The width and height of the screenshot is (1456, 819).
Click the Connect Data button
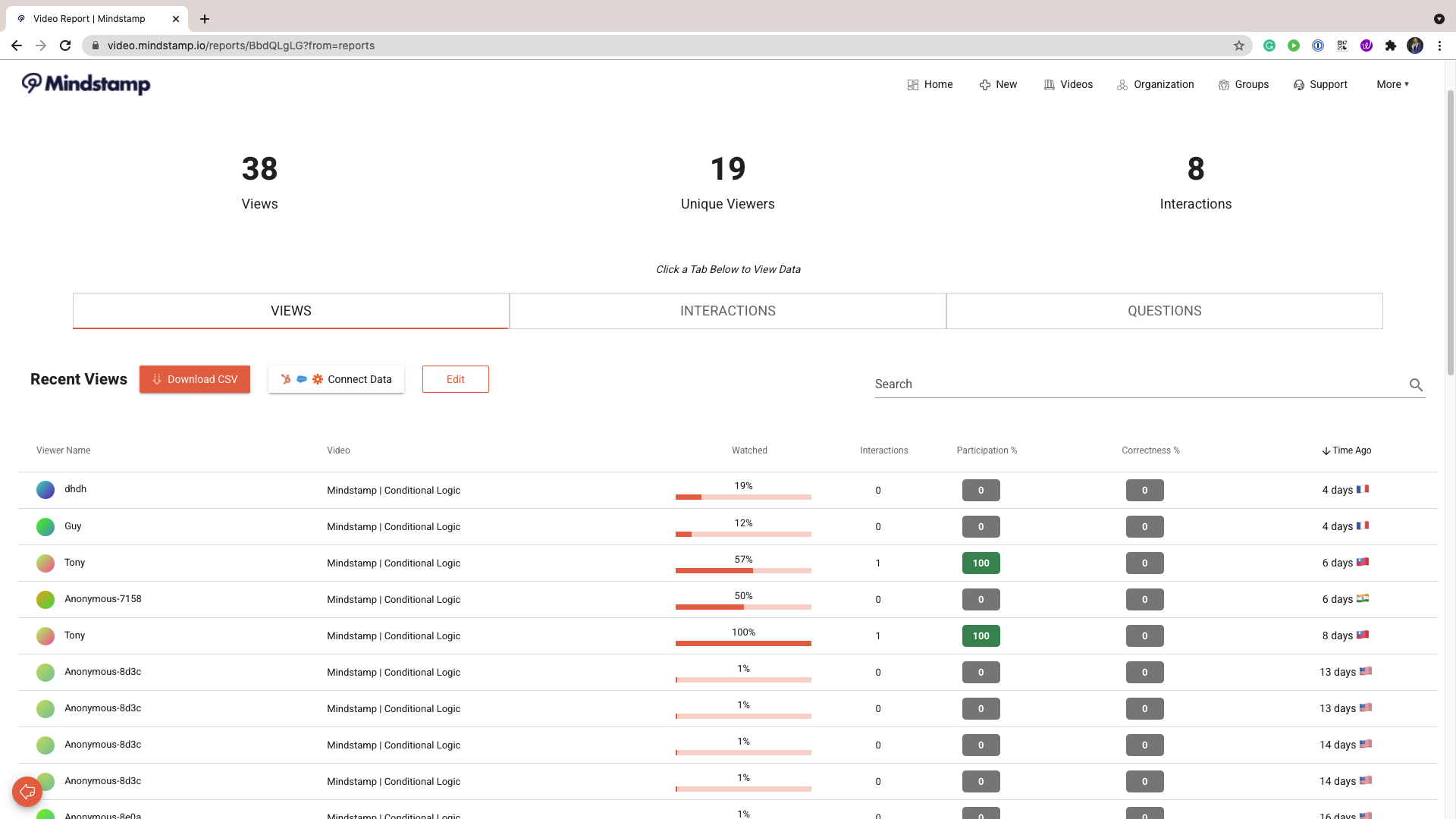[x=336, y=379]
